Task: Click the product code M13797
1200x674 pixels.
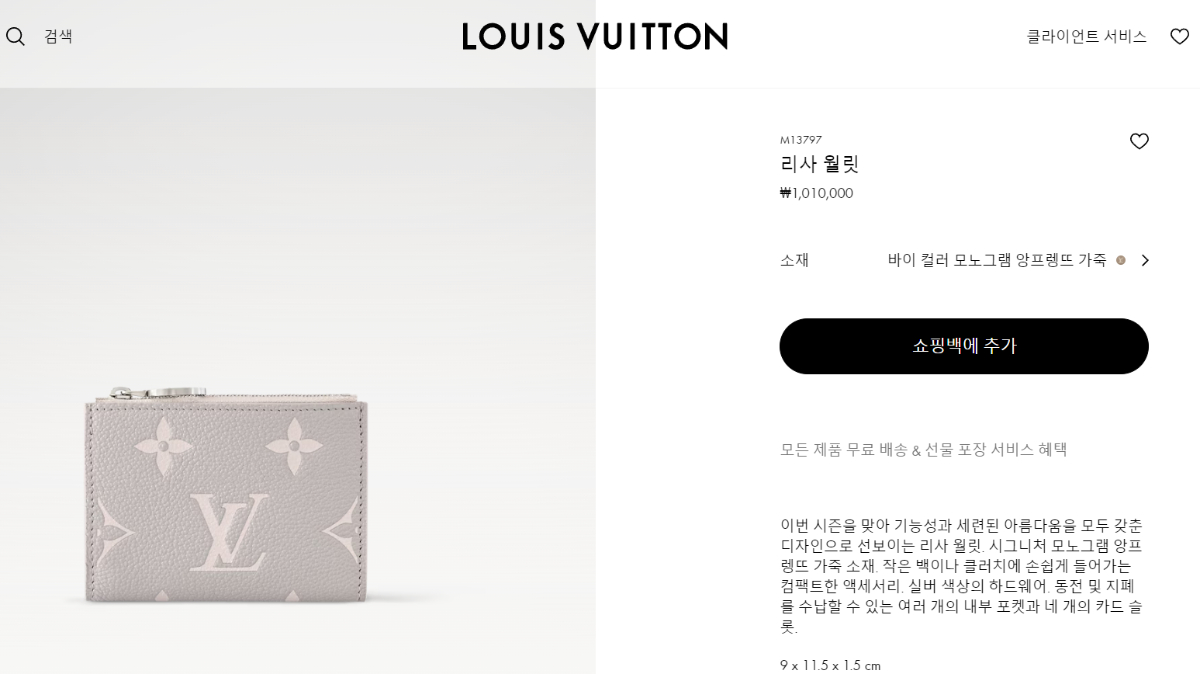Action: [x=801, y=140]
